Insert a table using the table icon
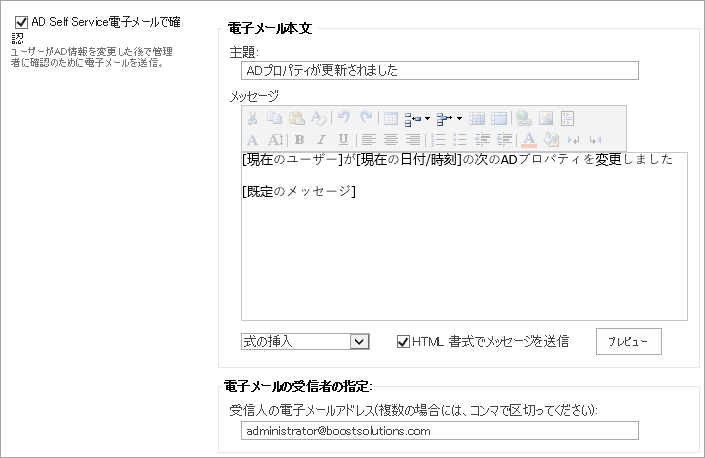This screenshot has width=705, height=458. click(x=391, y=119)
